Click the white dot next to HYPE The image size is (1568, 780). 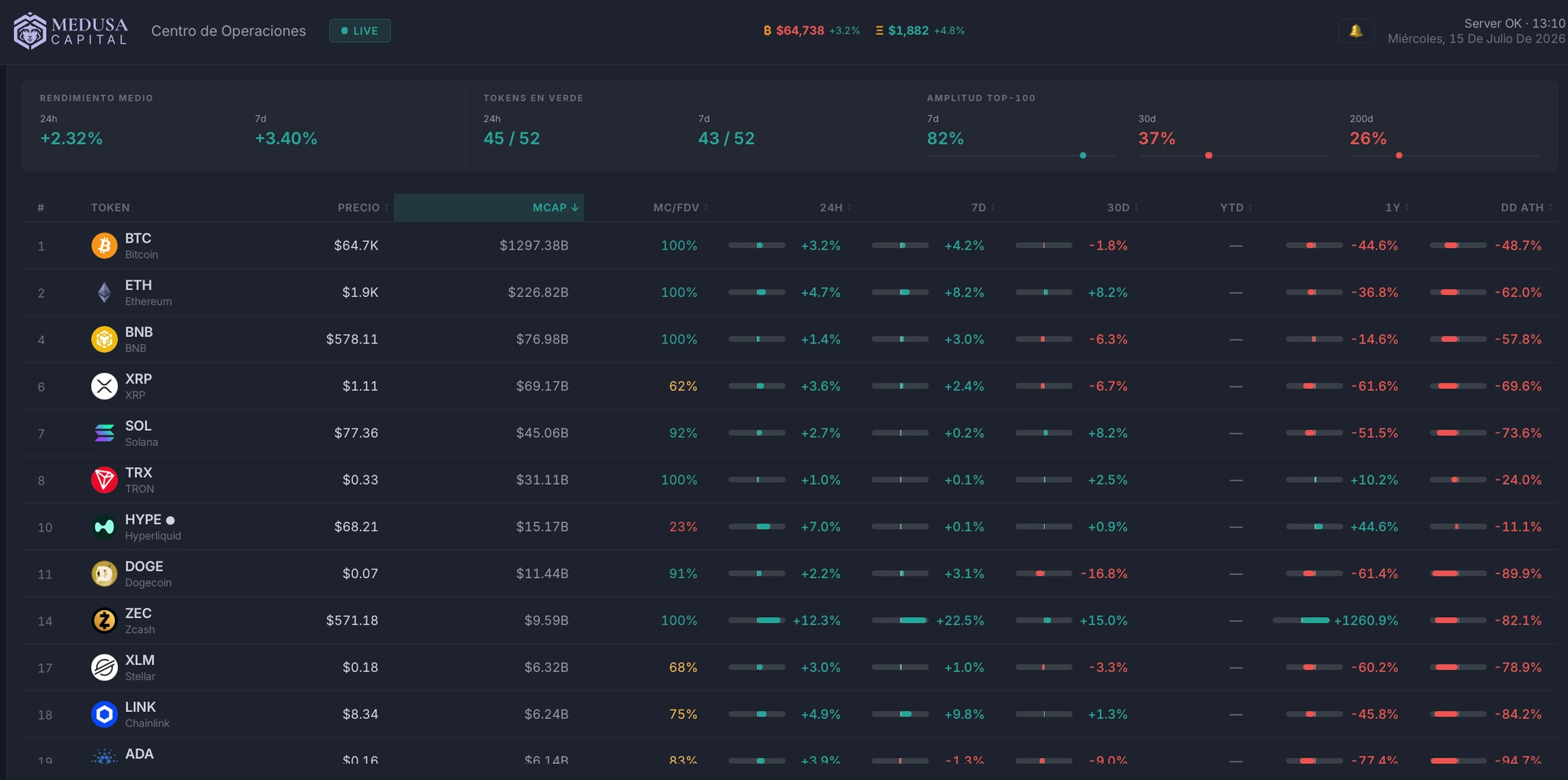(x=170, y=521)
